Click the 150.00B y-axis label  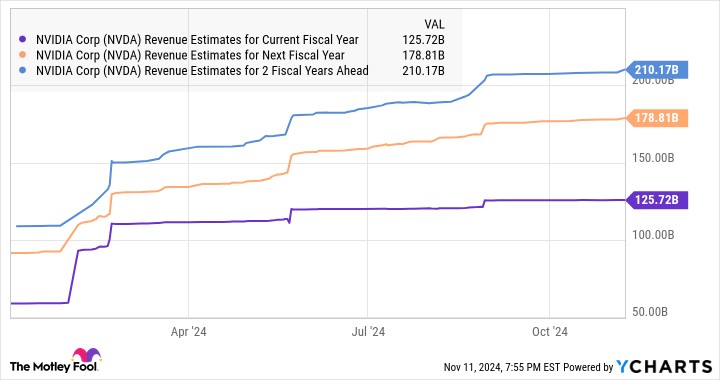click(653, 158)
